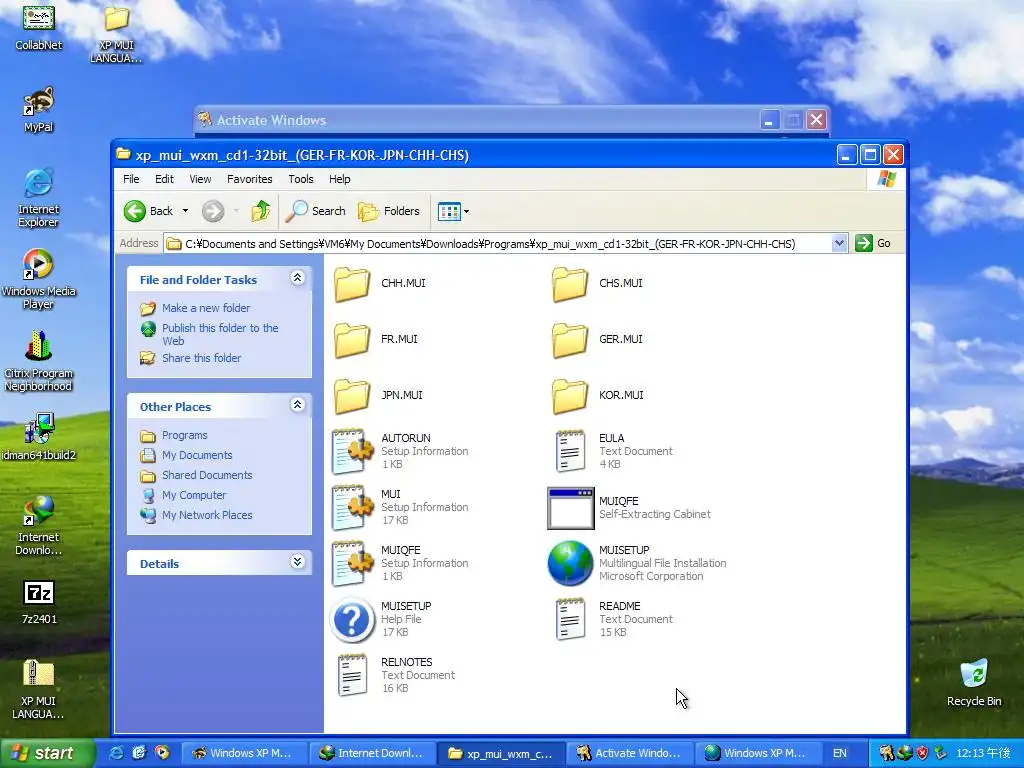The height and width of the screenshot is (768, 1024).
Task: Open the Views dropdown button
Action: [x=453, y=211]
